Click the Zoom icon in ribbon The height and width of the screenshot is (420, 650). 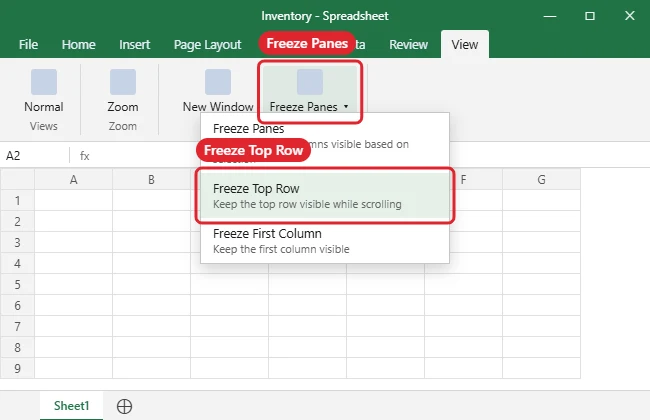click(x=123, y=82)
